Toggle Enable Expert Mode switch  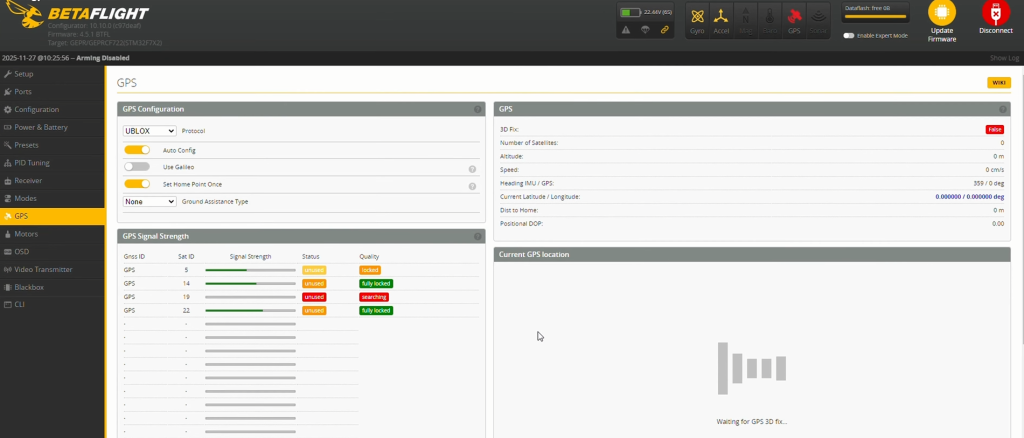tap(849, 35)
